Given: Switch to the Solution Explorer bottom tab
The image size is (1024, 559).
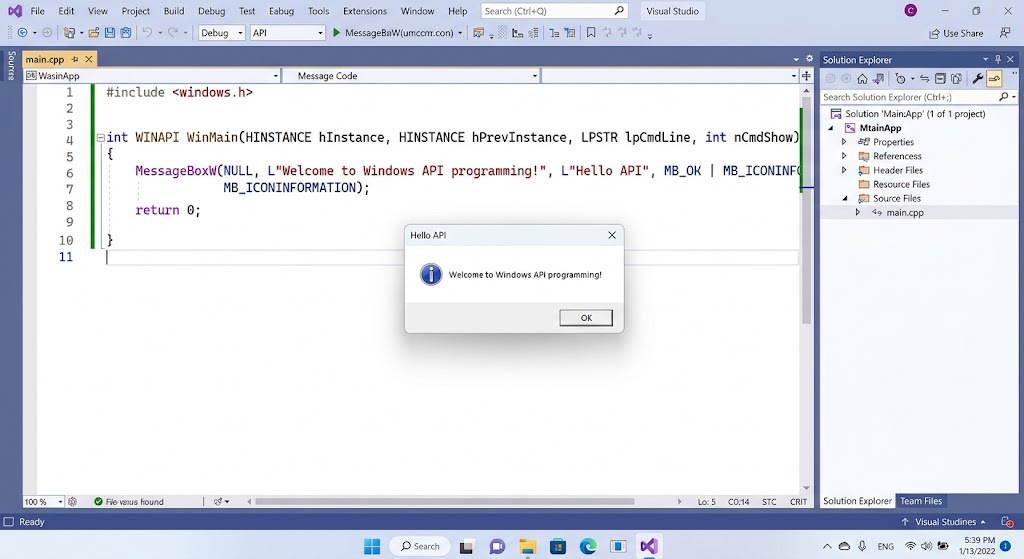Looking at the screenshot, I should click(857, 501).
